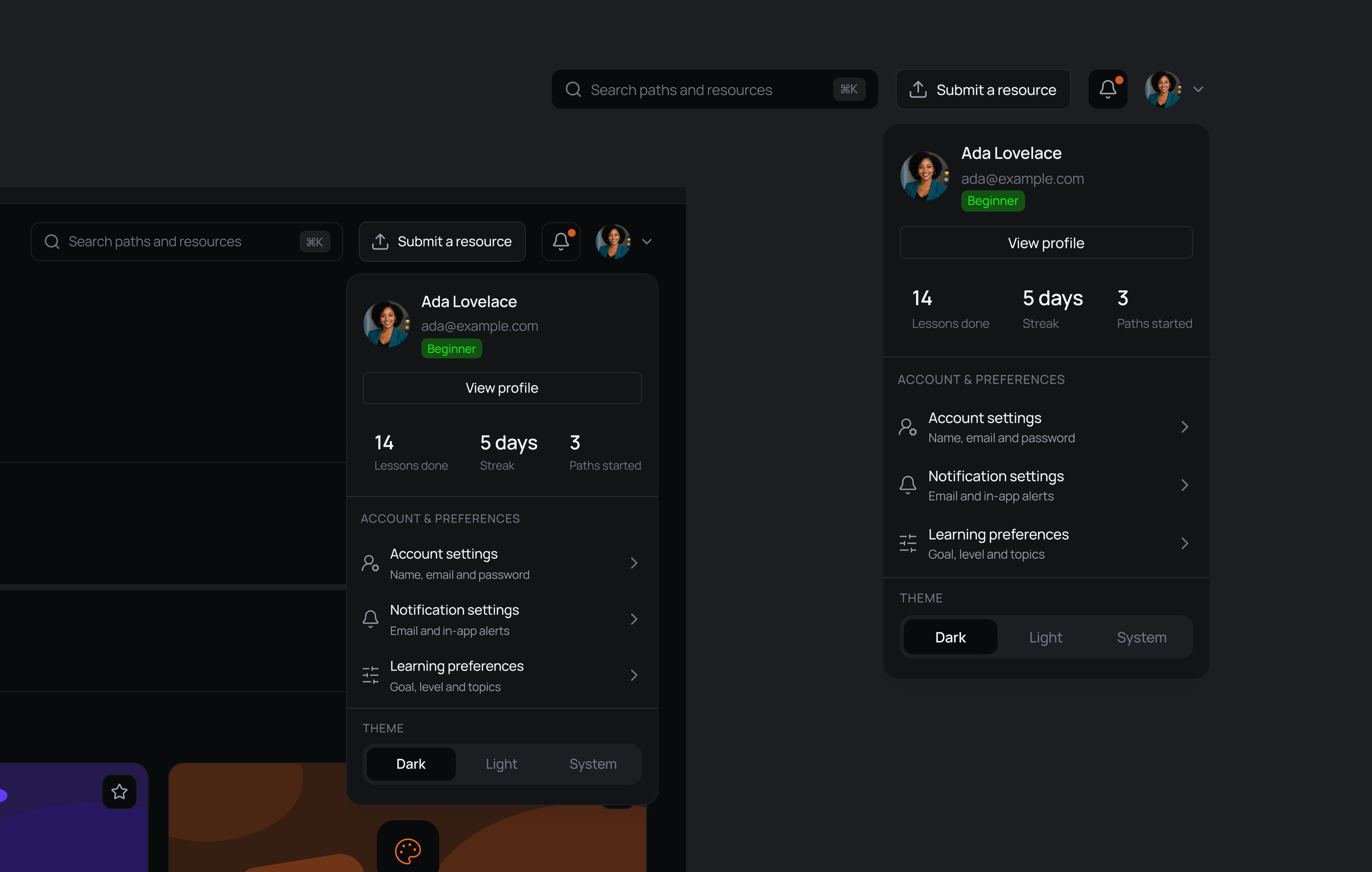The image size is (1372, 872).
Task: Expand profile menu chevron in top header
Action: [1198, 89]
